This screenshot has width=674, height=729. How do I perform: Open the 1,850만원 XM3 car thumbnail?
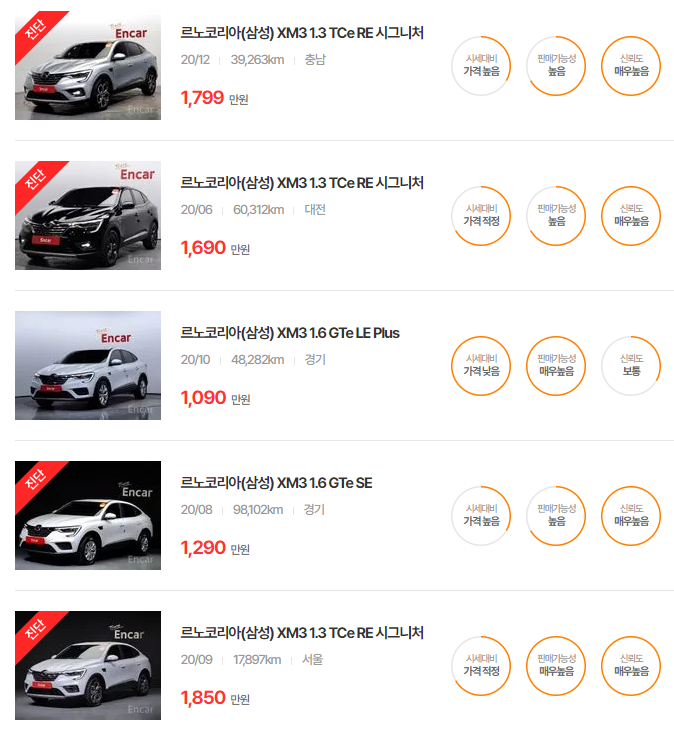click(88, 665)
